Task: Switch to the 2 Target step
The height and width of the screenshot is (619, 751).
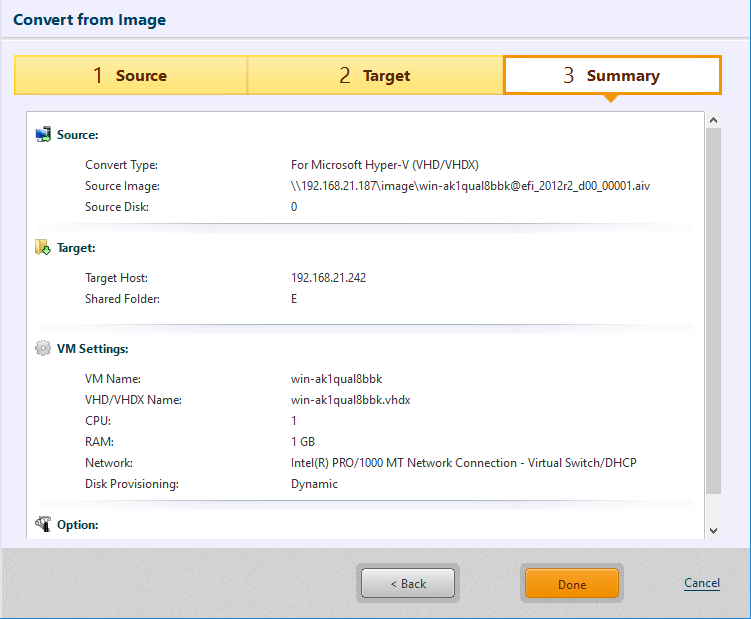Action: coord(375,76)
